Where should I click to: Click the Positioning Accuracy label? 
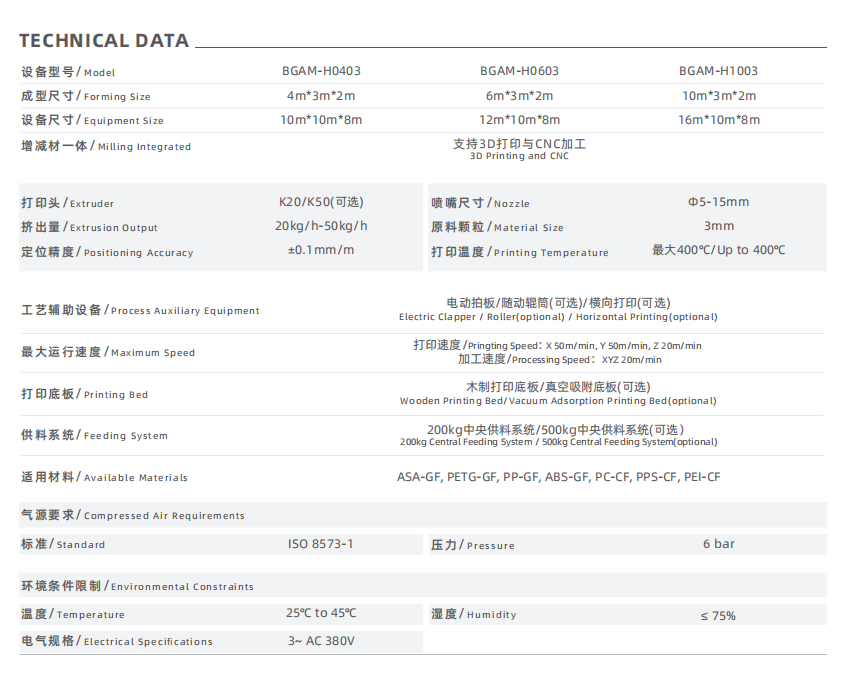(107, 252)
